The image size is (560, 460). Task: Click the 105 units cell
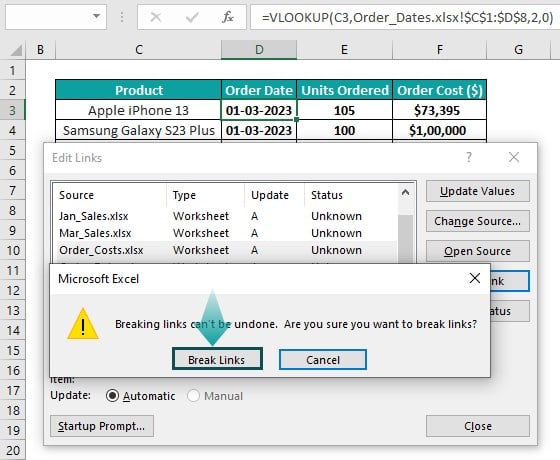(345, 110)
